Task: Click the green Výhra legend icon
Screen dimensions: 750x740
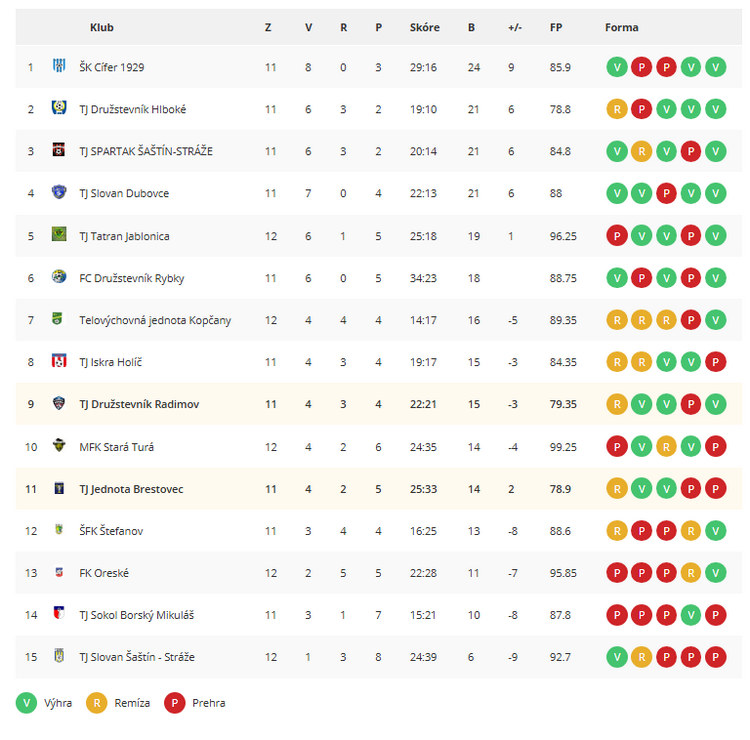Action: coord(26,703)
